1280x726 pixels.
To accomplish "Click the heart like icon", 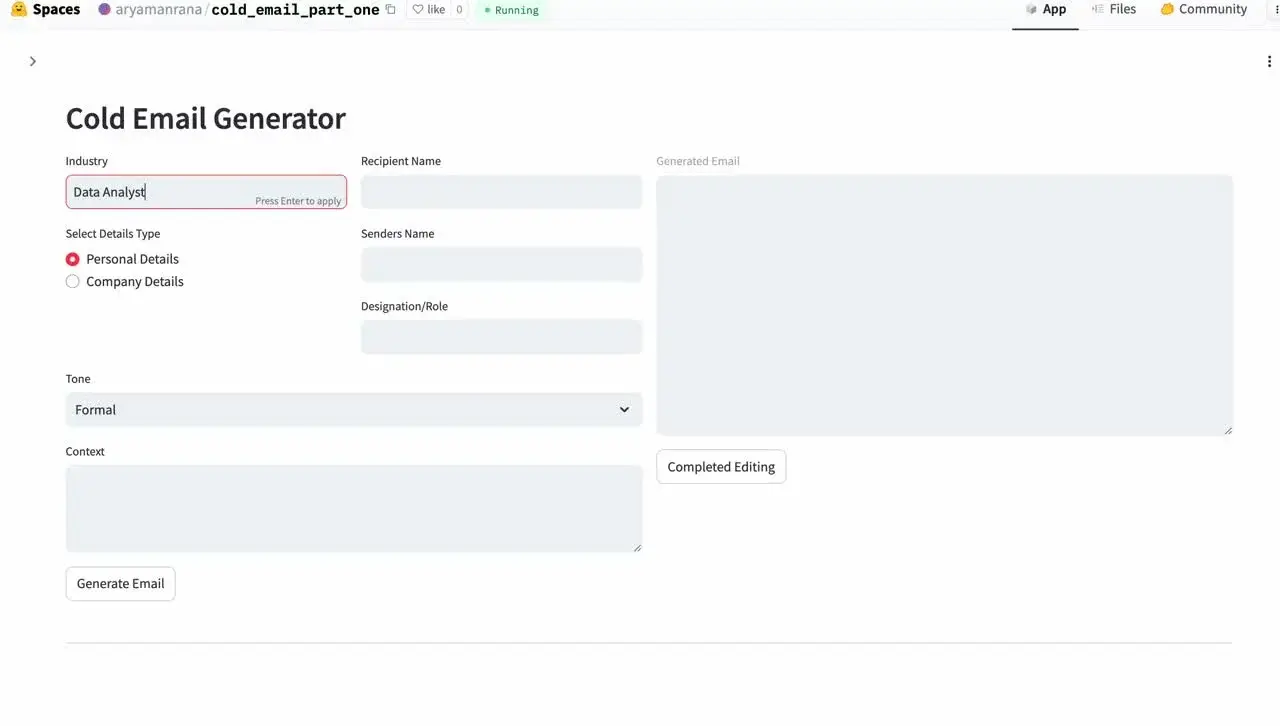I will 418,10.
